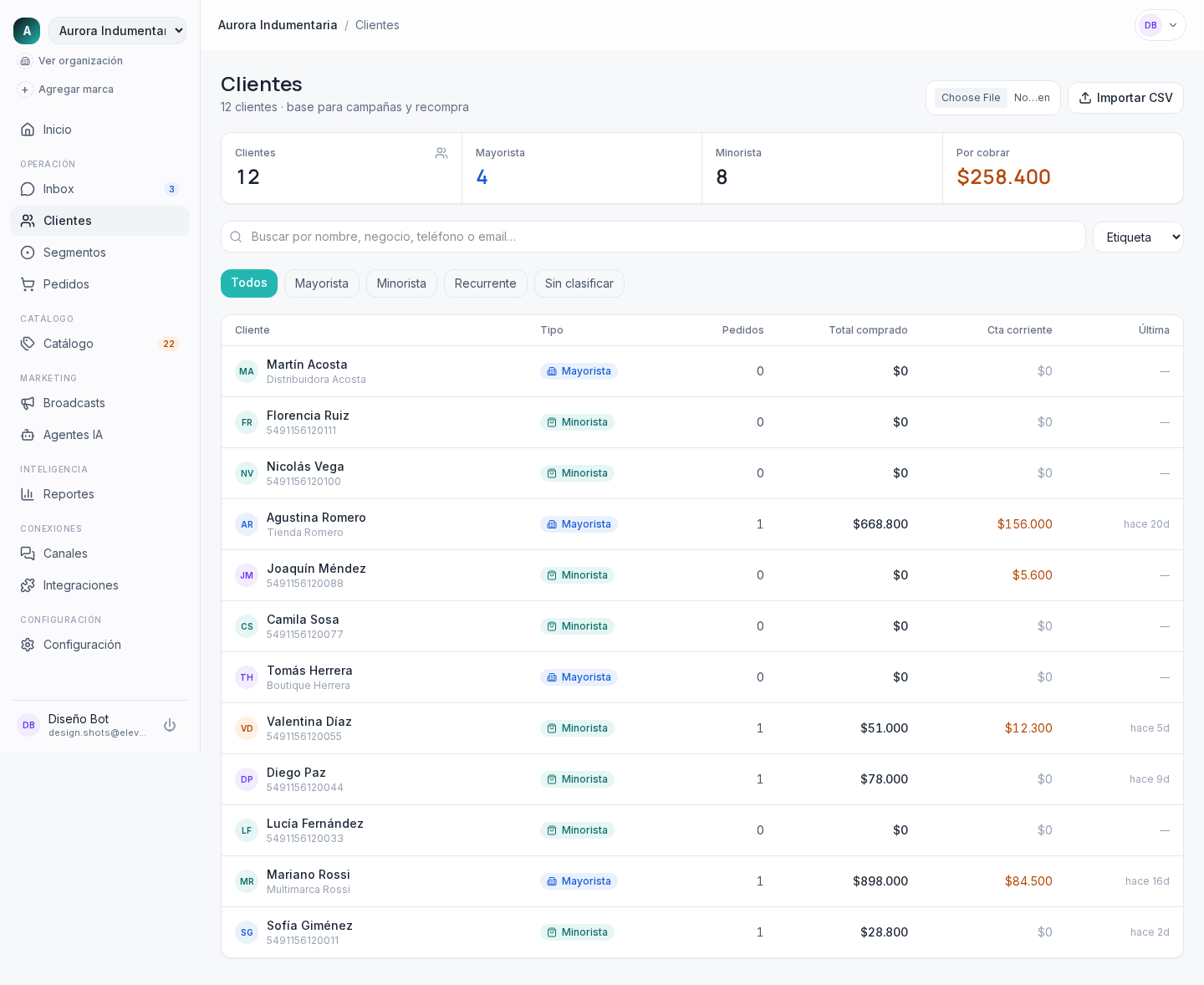Click the Importar CSV button
The image size is (1204, 985).
[1125, 98]
